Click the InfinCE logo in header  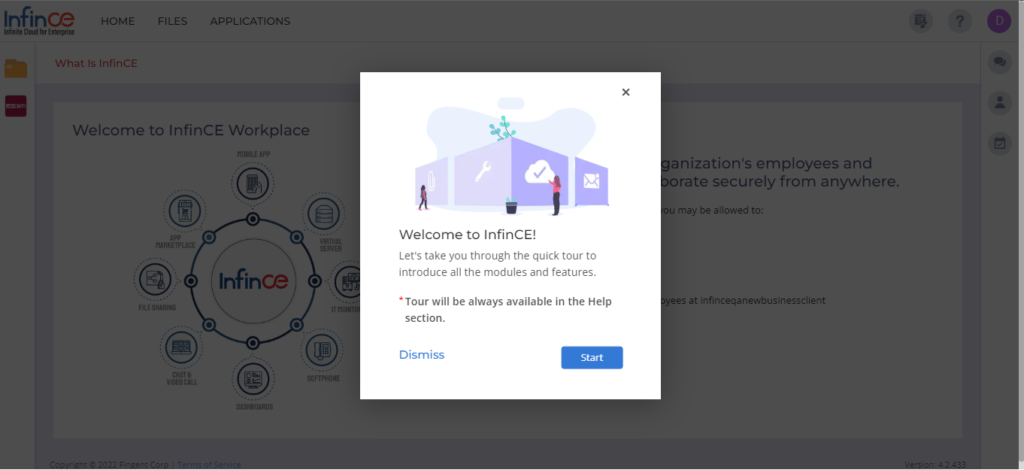pyautogui.click(x=39, y=22)
